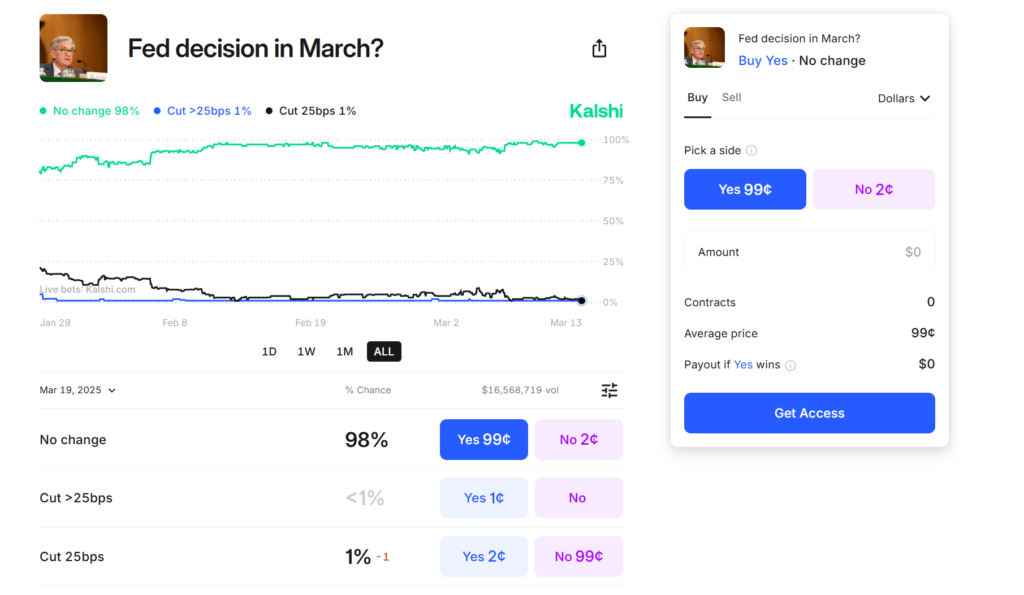Viewport: 1024px width, 595px height.
Task: Pick the No 2¢ side in order panel
Action: tap(873, 189)
